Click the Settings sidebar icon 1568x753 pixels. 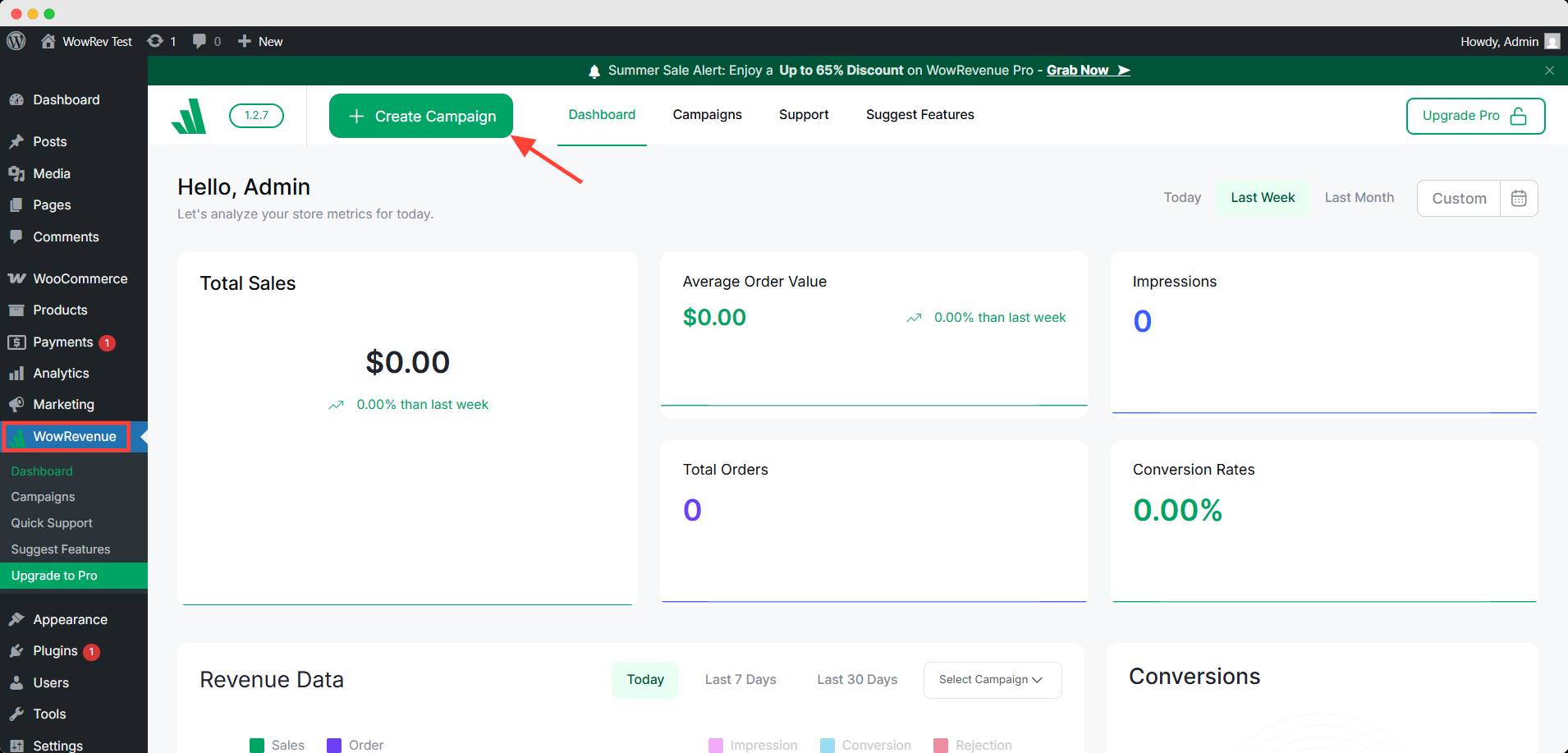[x=16, y=745]
